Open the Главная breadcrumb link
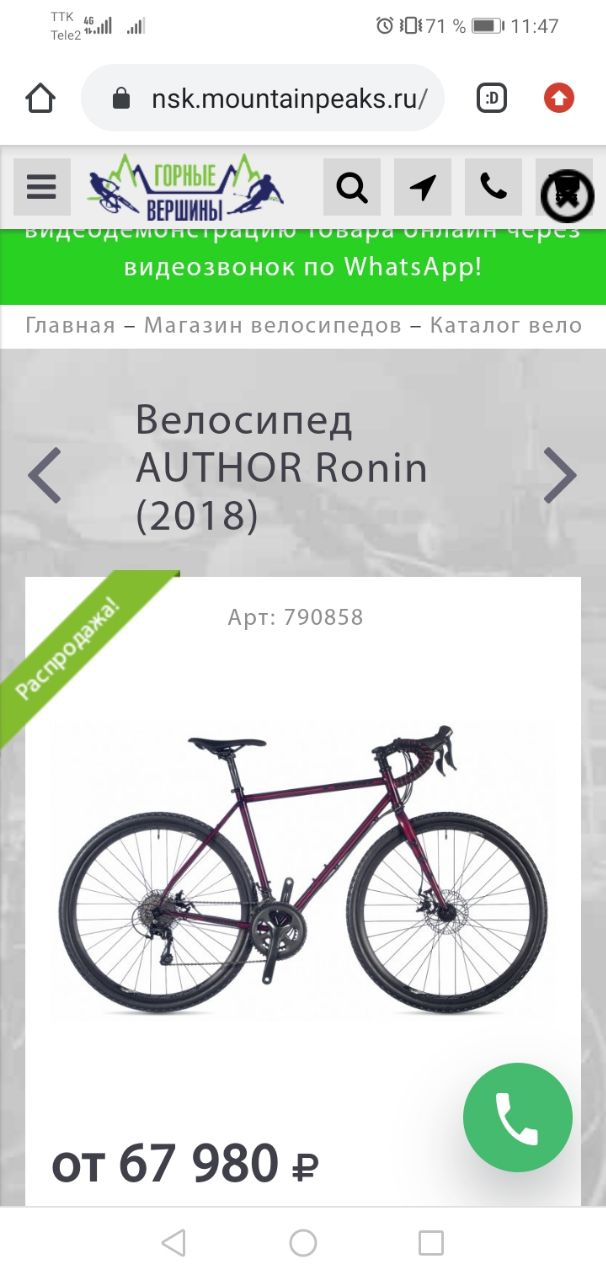 click(70, 325)
